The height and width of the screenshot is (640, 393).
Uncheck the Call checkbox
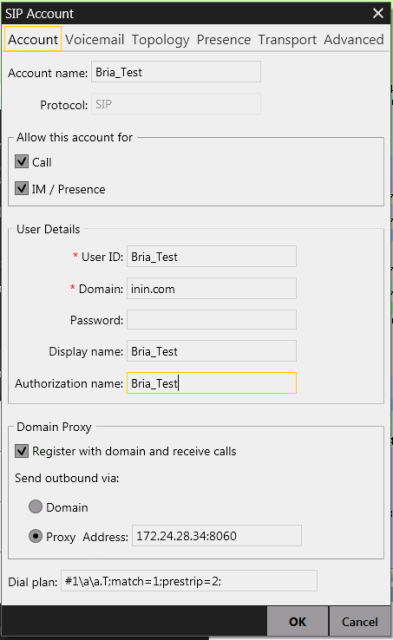[22, 162]
